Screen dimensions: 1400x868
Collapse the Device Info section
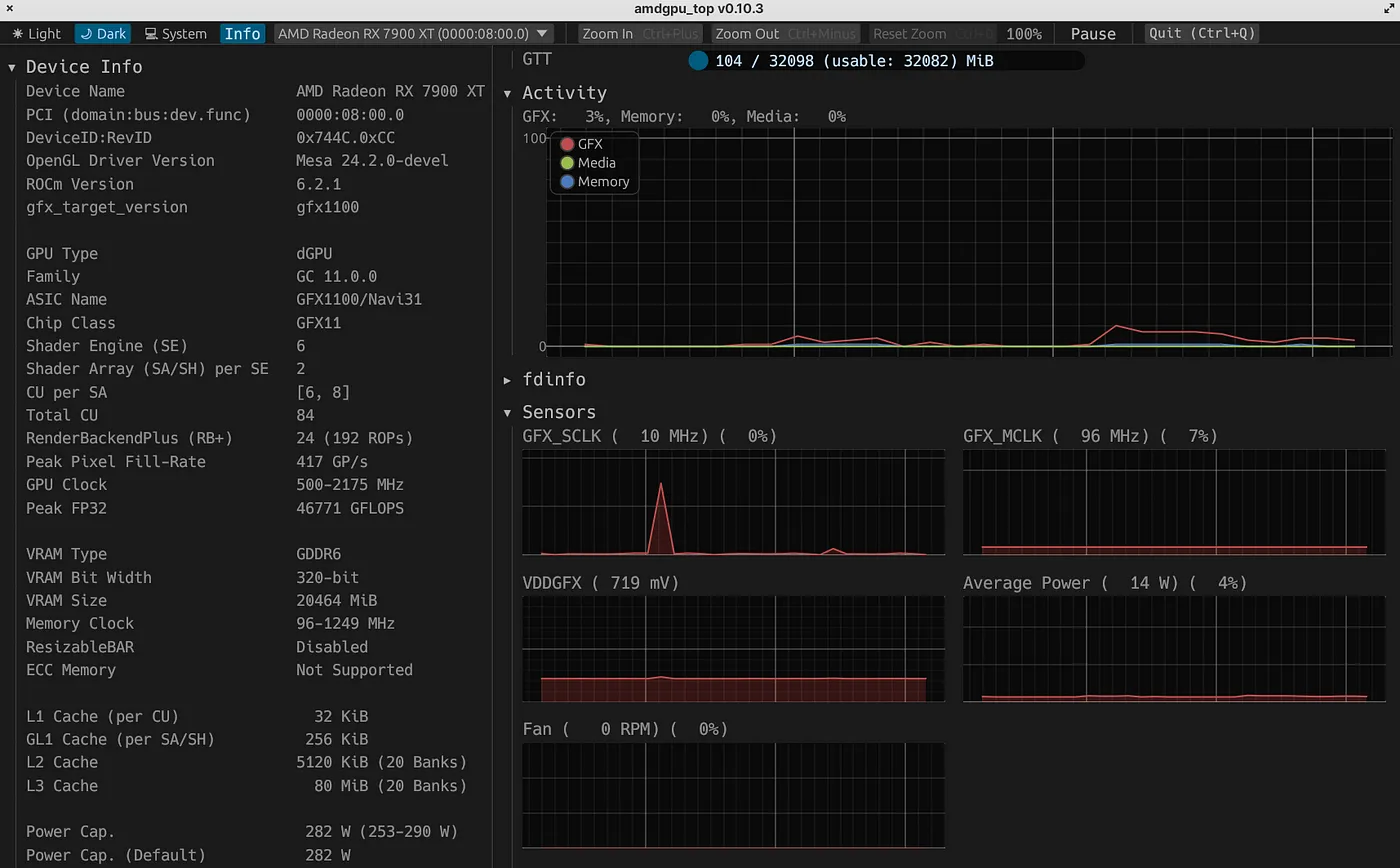click(x=12, y=67)
